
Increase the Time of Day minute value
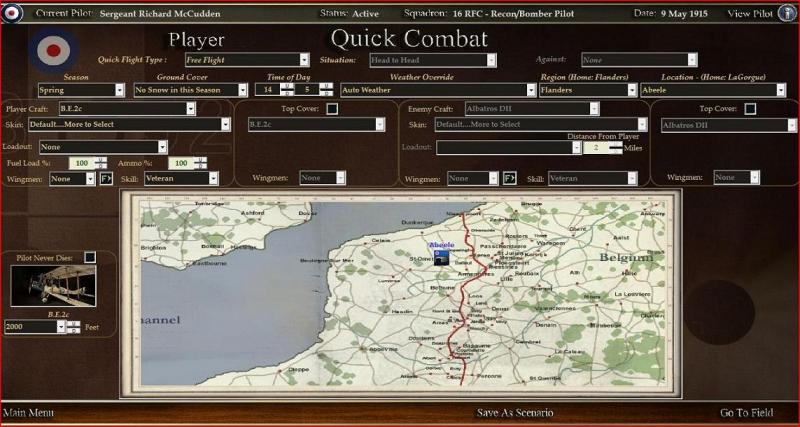(326, 86)
